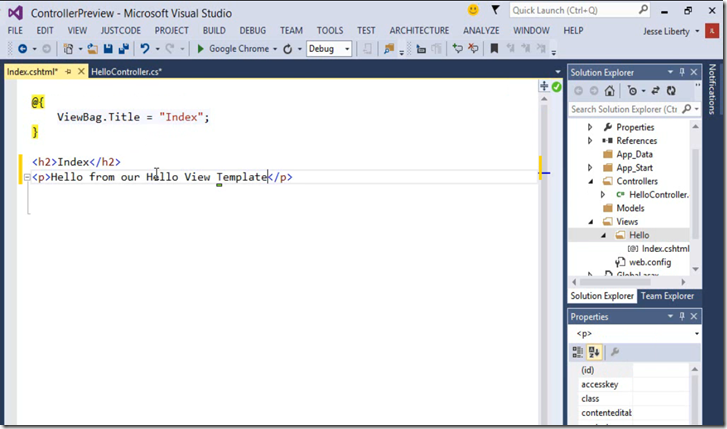Click the Alphabetical sort icon in Properties panel
Viewport: 727px width, 429px height.
[594, 352]
